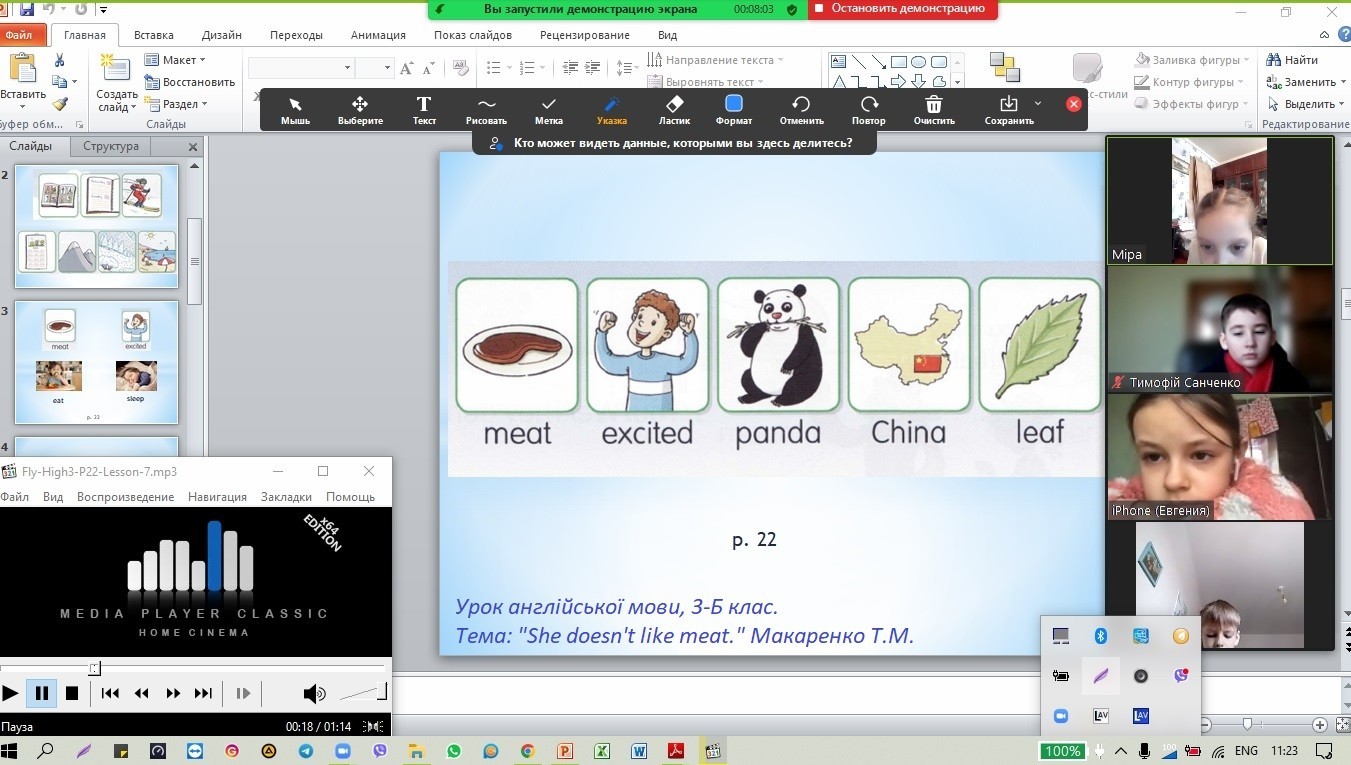Screen dimensions: 1351x765
Task: Click the media player seek bar
Action: pyautogui.click(x=192, y=667)
